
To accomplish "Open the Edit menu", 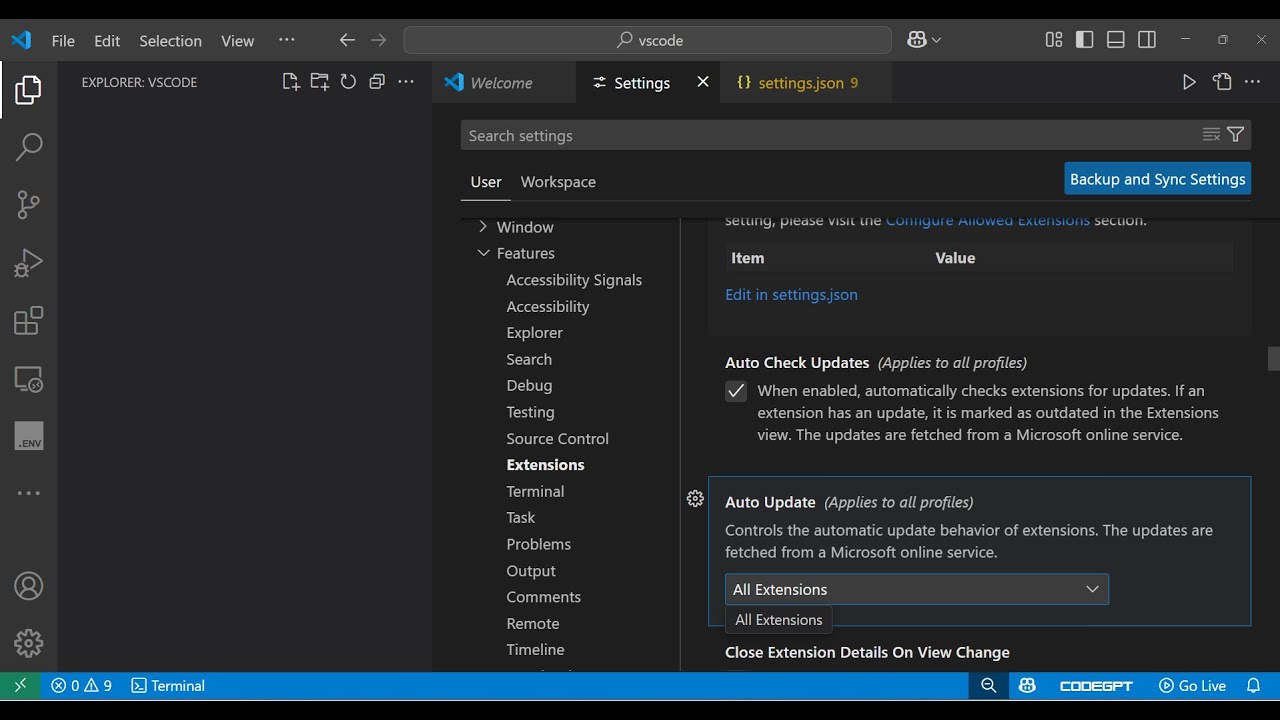I will 107,40.
